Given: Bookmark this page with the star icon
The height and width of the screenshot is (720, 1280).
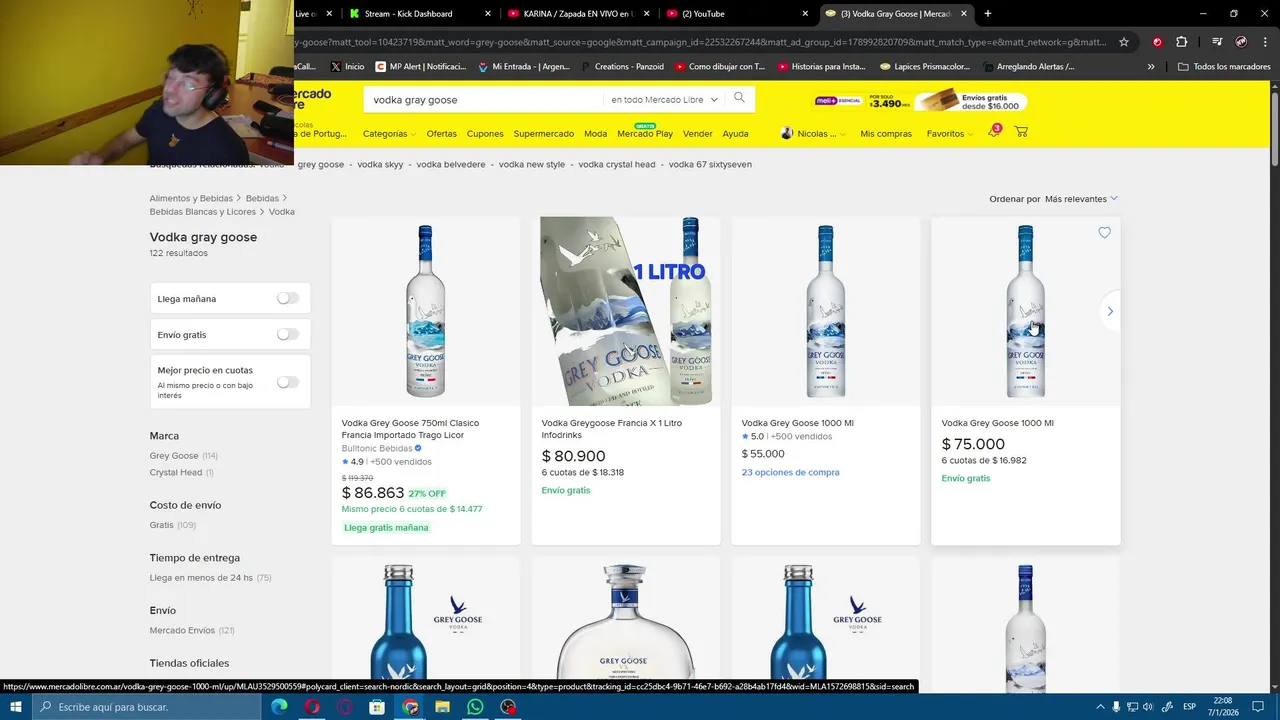Looking at the screenshot, I should [x=1124, y=42].
